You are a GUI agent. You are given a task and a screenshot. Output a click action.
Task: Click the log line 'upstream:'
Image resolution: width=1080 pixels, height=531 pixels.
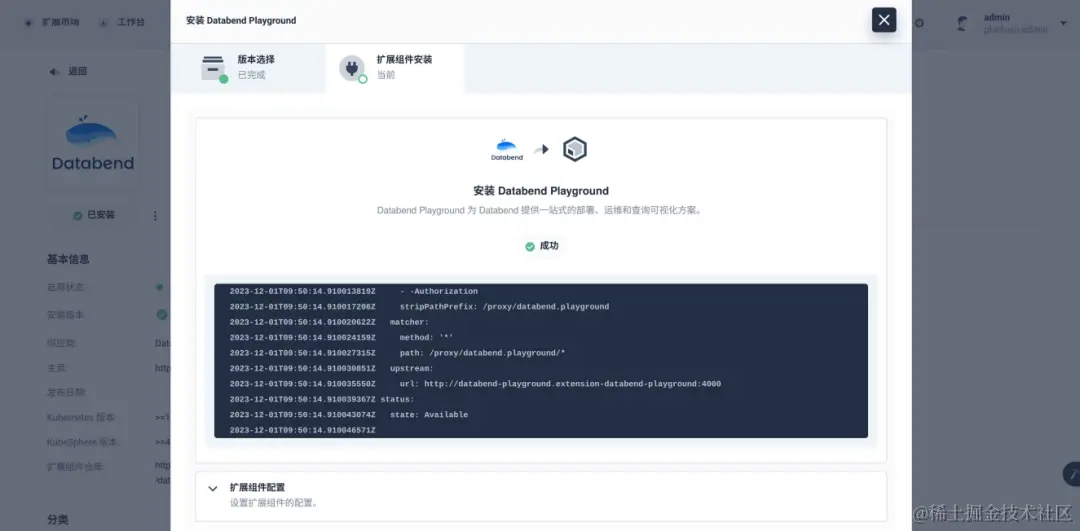pyautogui.click(x=331, y=368)
